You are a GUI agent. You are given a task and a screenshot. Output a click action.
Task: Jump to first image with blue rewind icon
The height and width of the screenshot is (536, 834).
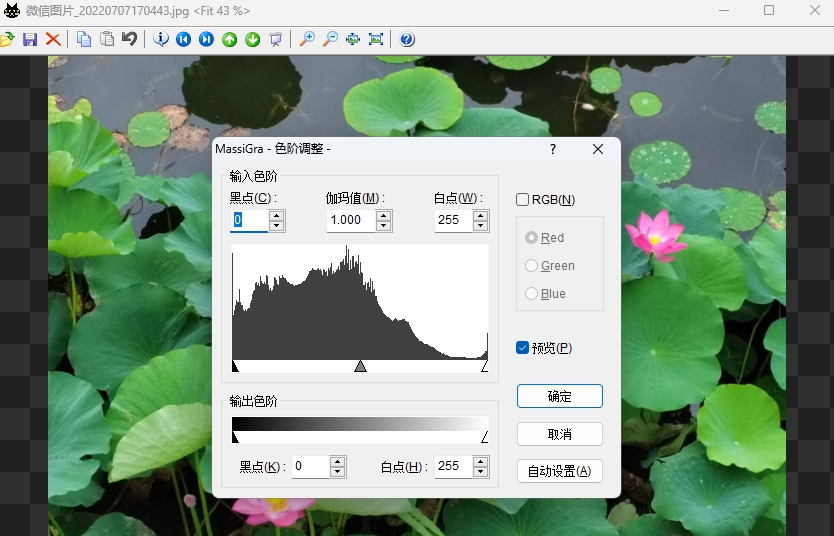[183, 39]
